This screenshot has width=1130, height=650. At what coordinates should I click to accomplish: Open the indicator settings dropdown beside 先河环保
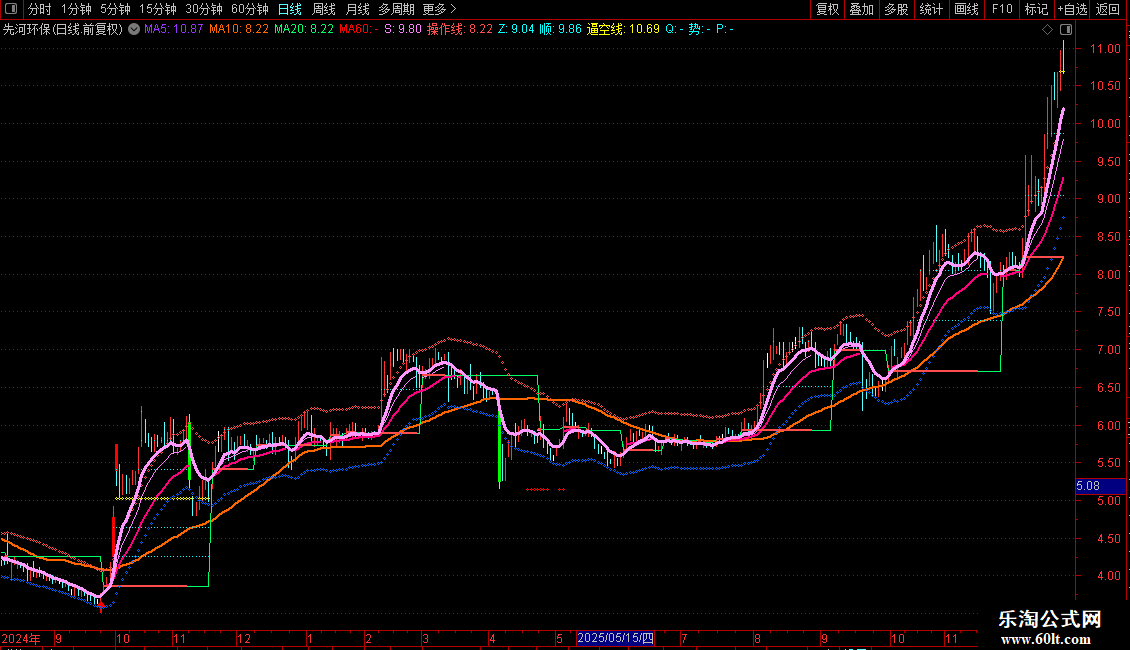click(134, 30)
